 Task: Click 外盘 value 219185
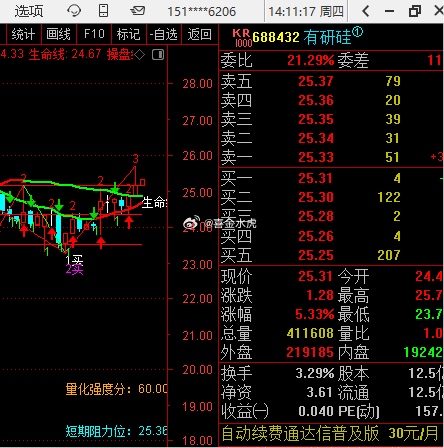coord(310,352)
